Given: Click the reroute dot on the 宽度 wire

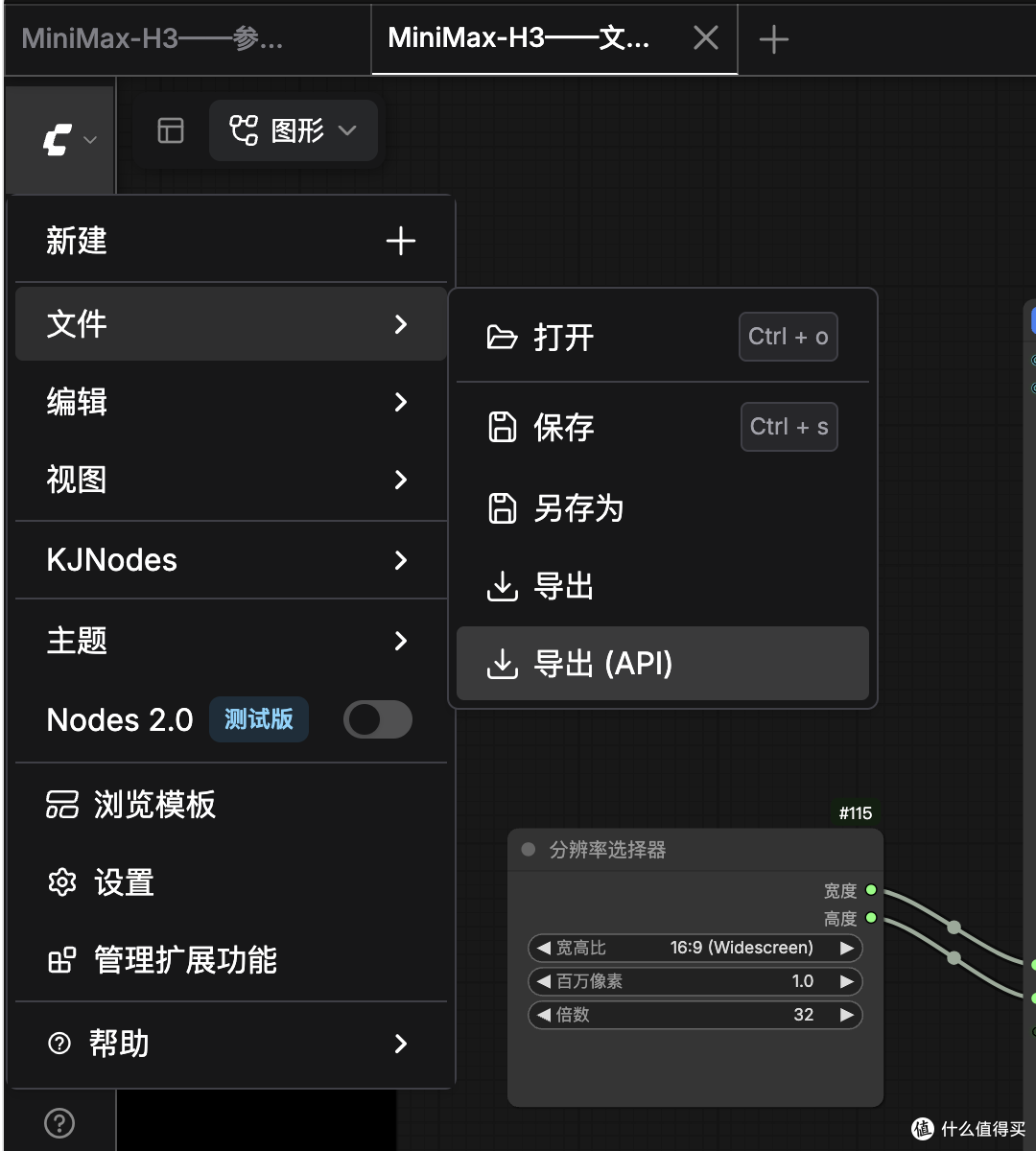Looking at the screenshot, I should pos(954,928).
